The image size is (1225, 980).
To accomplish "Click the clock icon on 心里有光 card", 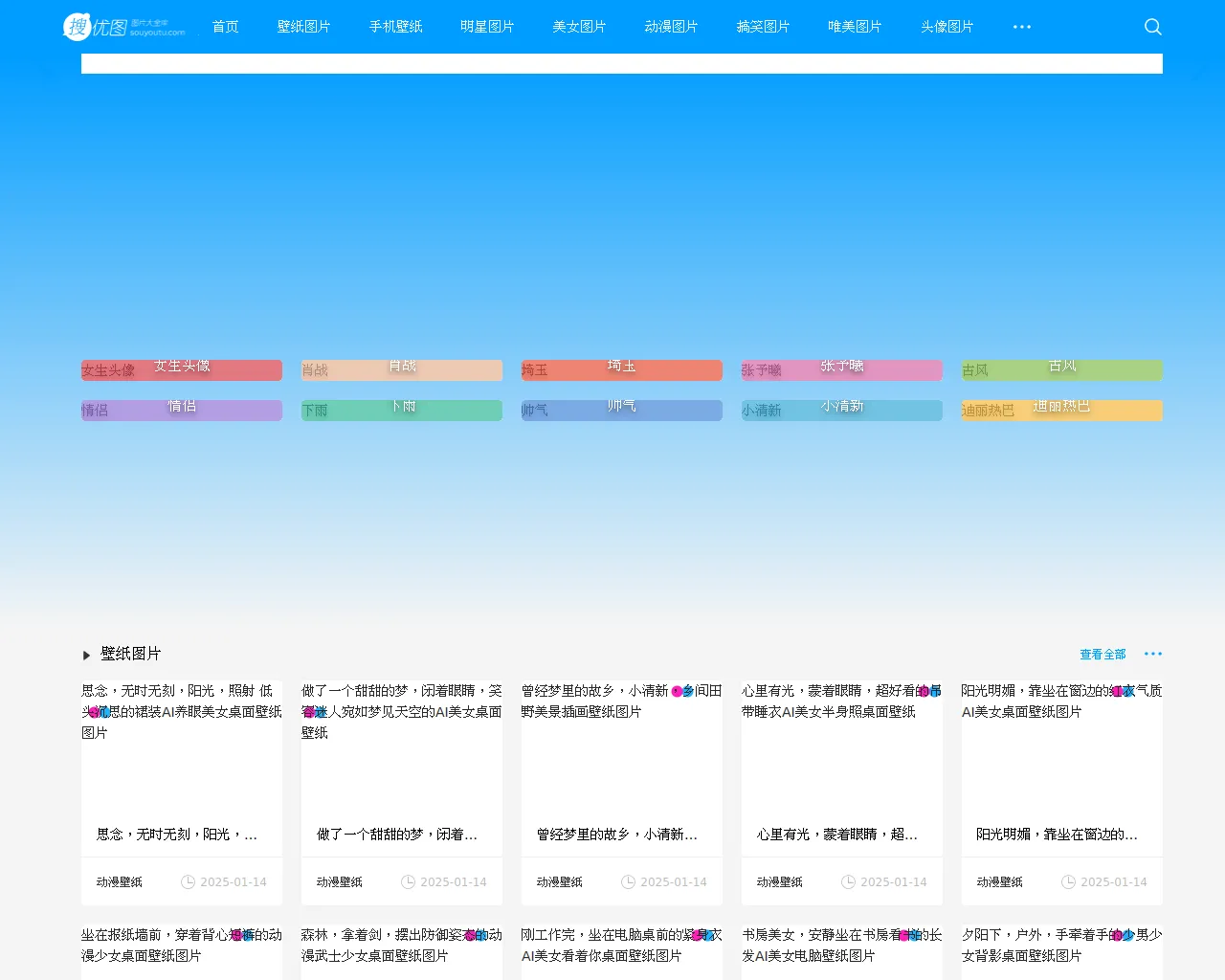I will (x=849, y=882).
